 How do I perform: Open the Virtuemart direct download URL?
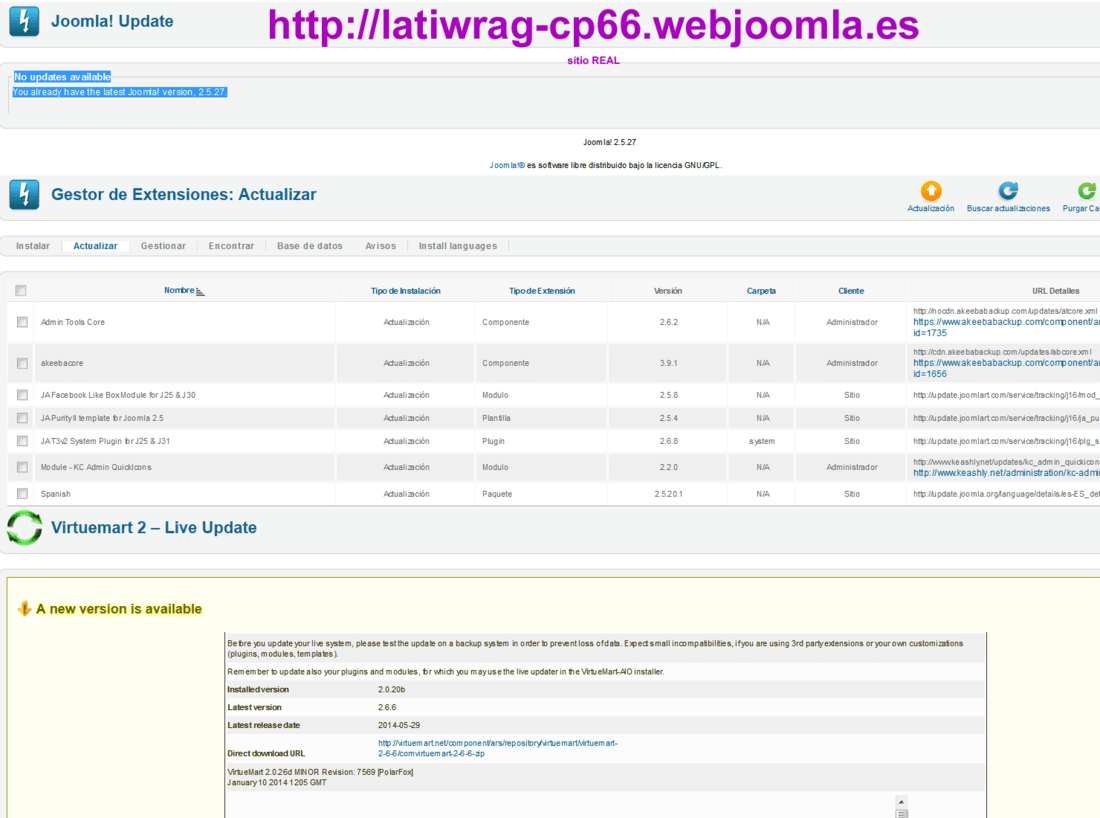[497, 749]
